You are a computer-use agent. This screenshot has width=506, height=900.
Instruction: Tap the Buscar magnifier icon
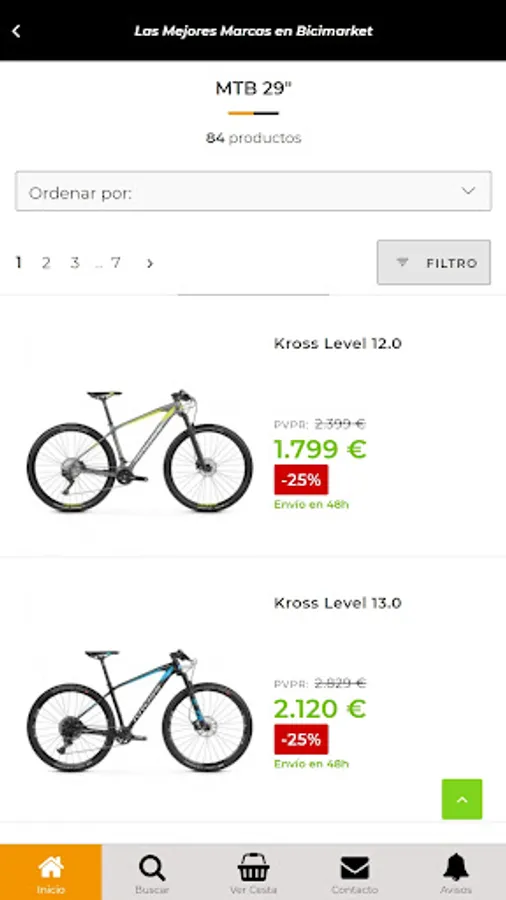click(x=152, y=868)
